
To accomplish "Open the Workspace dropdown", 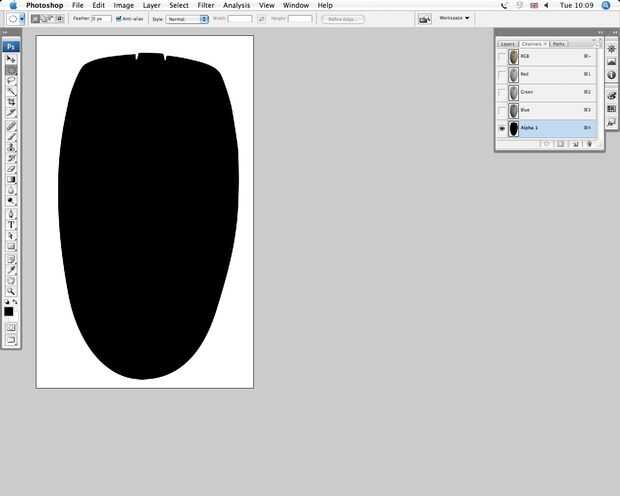I will pos(454,18).
